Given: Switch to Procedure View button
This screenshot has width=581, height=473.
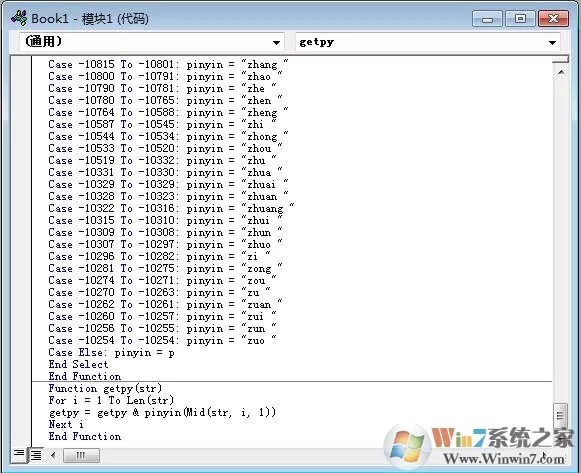Looking at the screenshot, I should pyautogui.click(x=19, y=454).
